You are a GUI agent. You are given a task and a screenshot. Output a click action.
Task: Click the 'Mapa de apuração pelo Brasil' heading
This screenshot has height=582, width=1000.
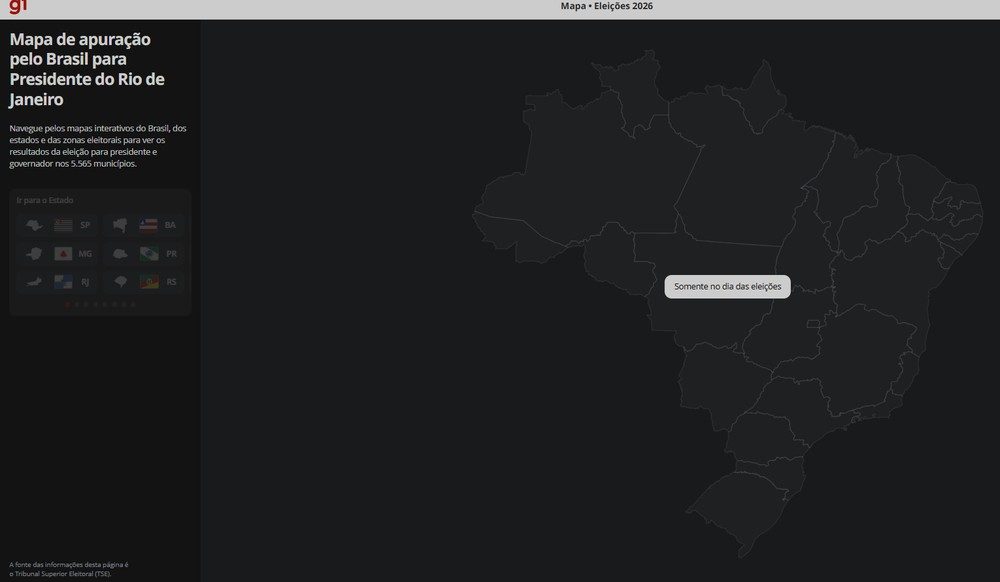coord(87,69)
